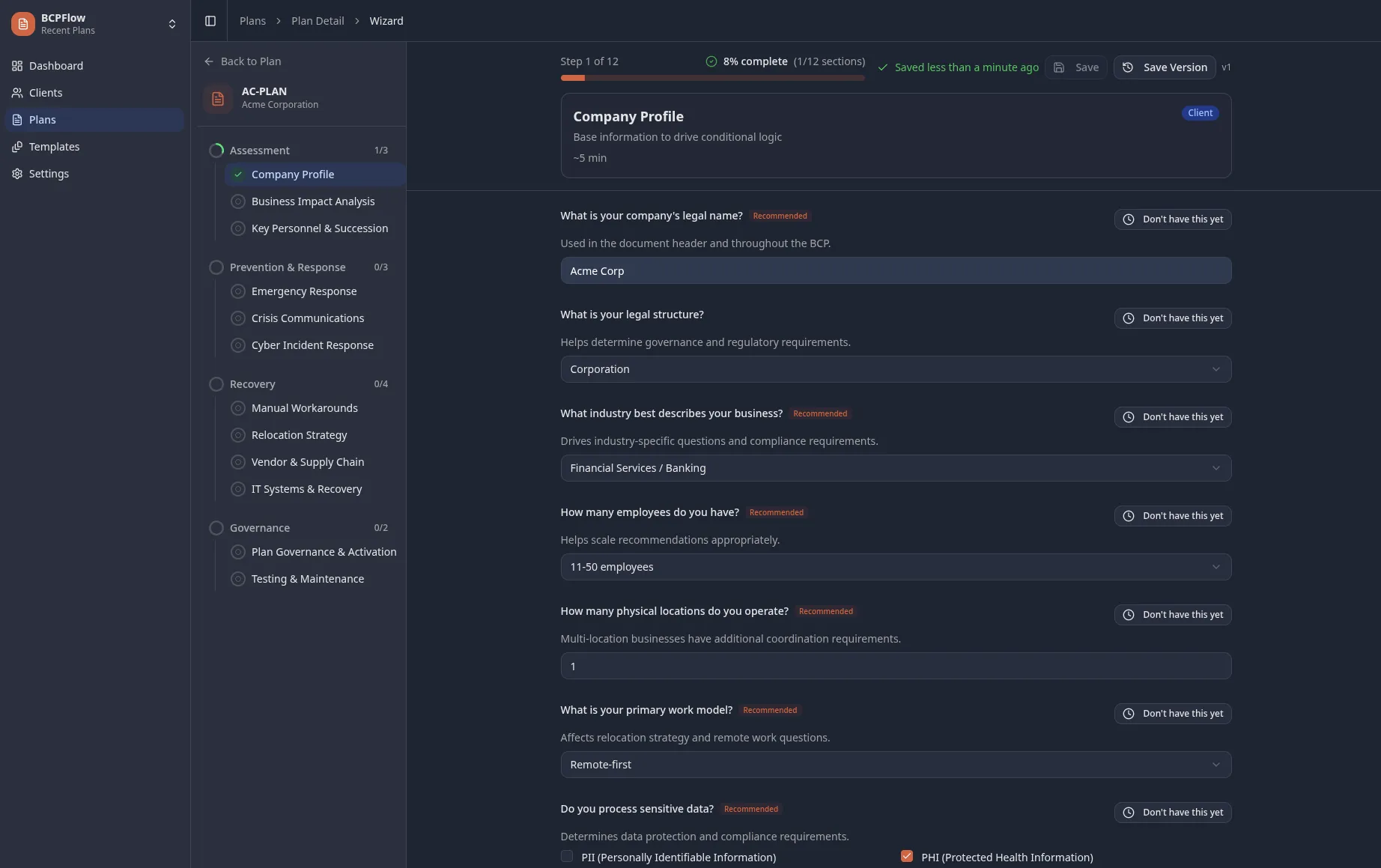The height and width of the screenshot is (868, 1381).
Task: Click Don't have this yet for legal name
Action: [x=1173, y=219]
